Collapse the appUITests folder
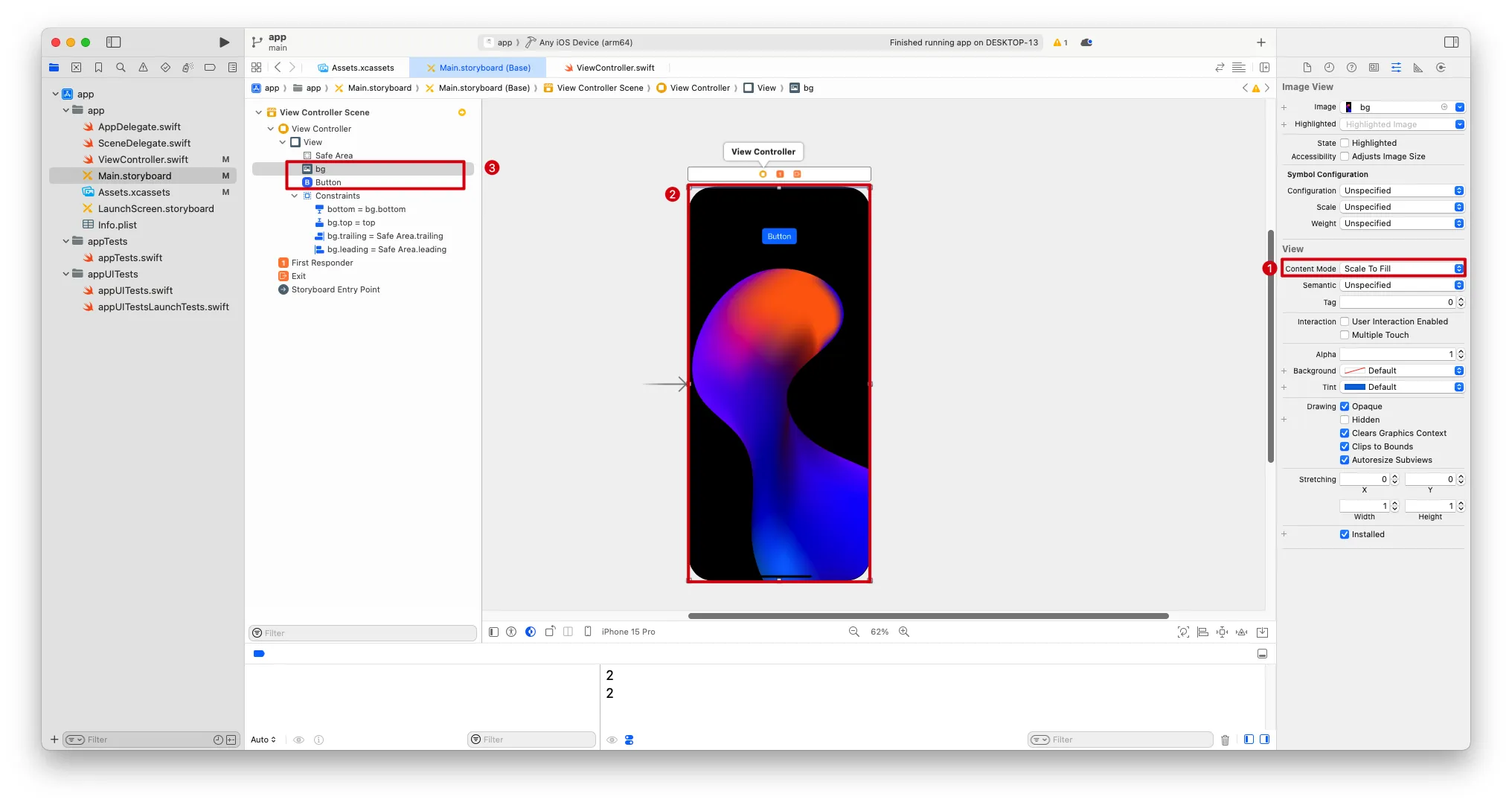 (66, 274)
